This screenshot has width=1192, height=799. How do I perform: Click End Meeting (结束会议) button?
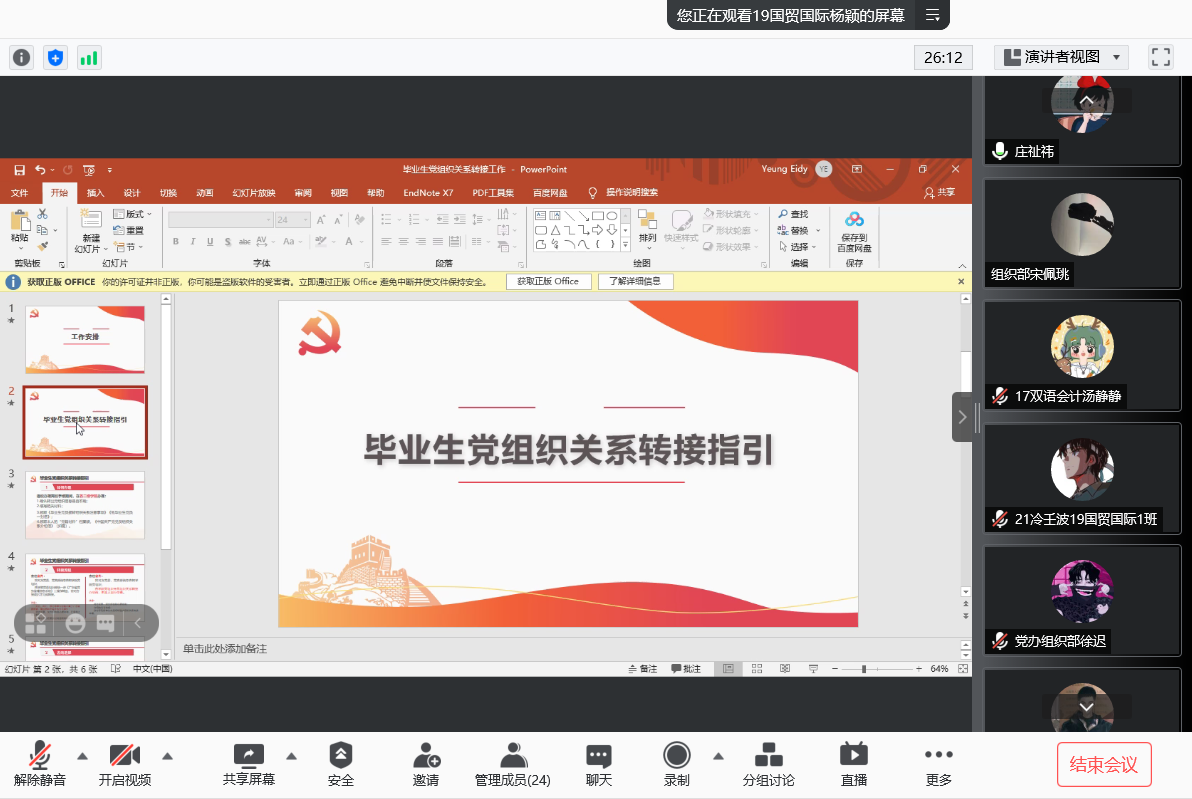pyautogui.click(x=1103, y=765)
